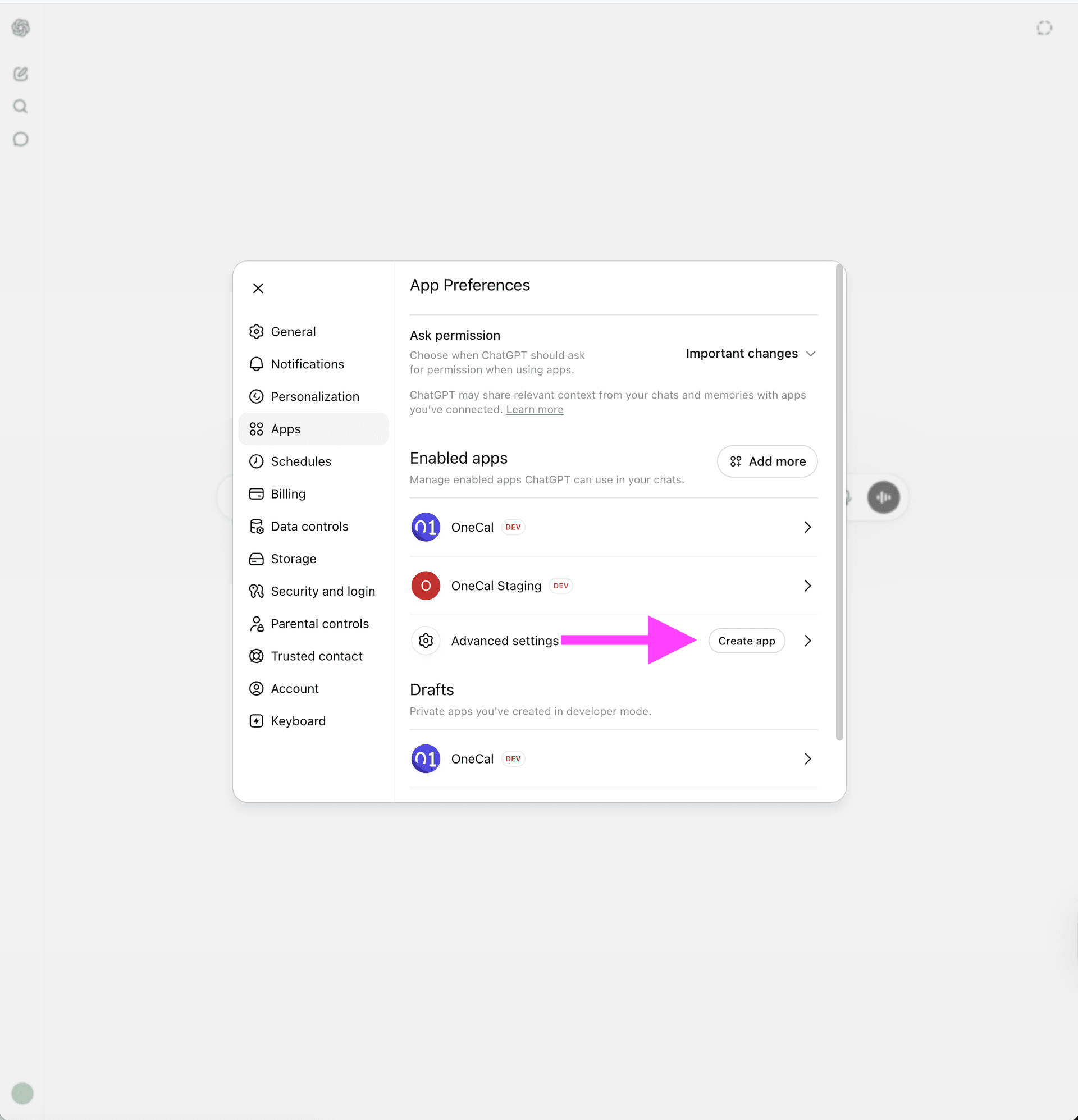
Task: Click the Apps grid icon in sidebar
Action: 257,429
